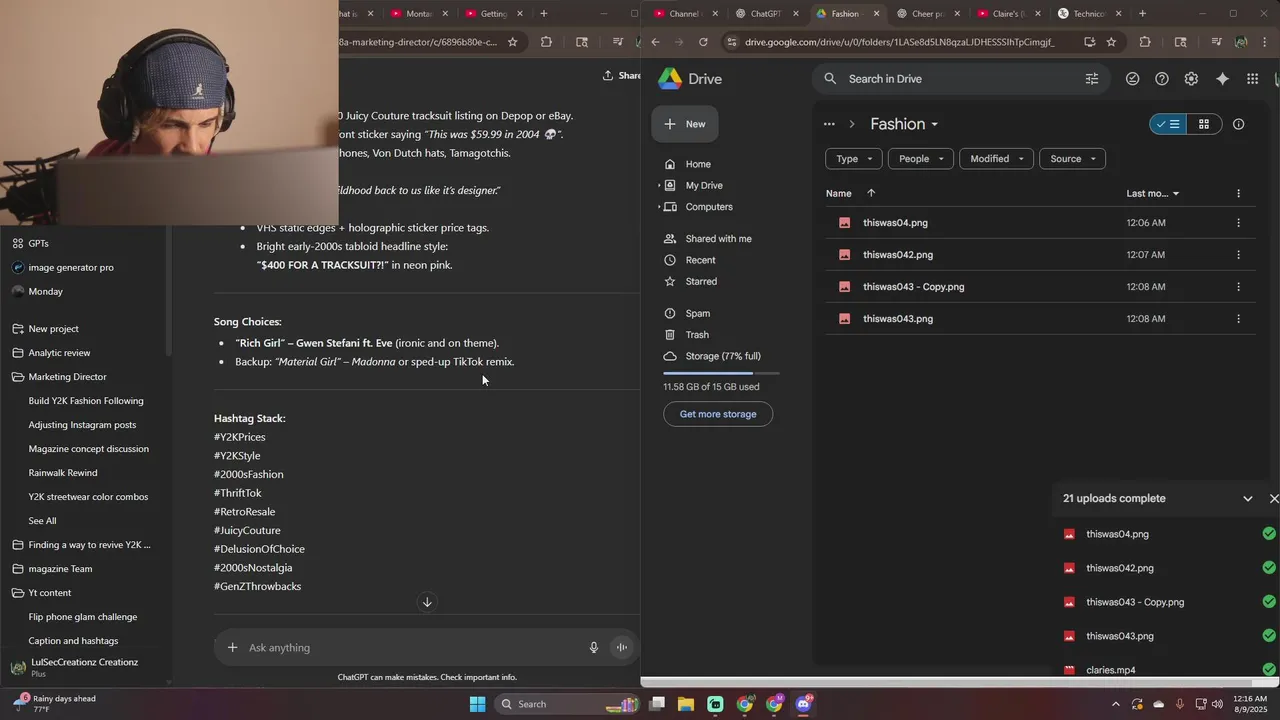
Task: Open Marketing Director project in ChatGPT sidebar
Action: click(x=67, y=377)
